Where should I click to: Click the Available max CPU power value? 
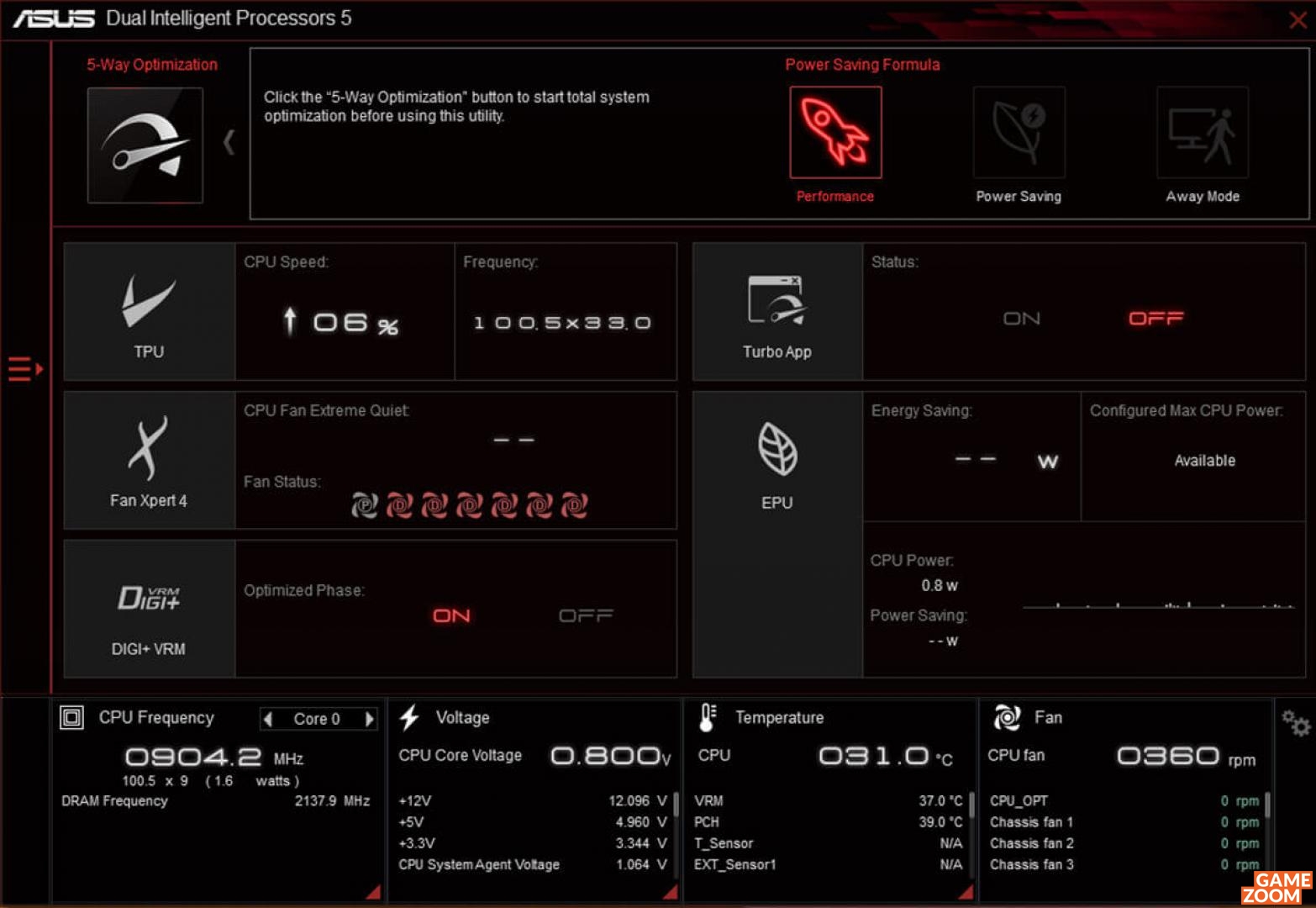point(1204,461)
